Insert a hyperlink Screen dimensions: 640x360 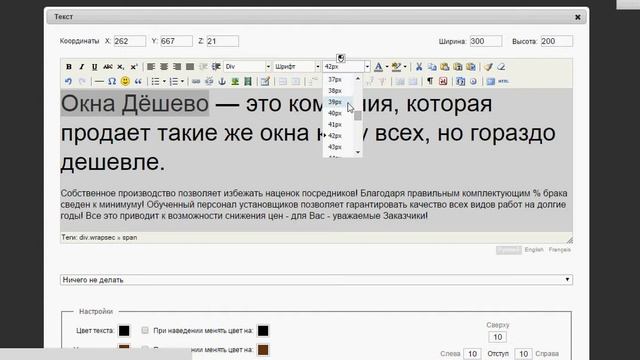196,82
